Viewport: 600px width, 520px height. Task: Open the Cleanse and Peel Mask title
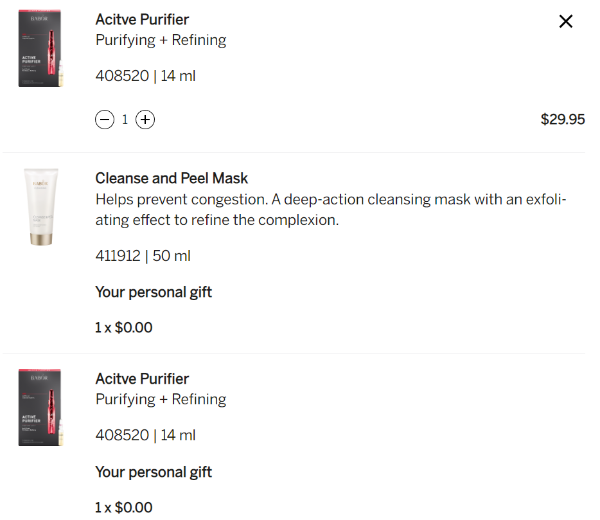click(x=171, y=178)
